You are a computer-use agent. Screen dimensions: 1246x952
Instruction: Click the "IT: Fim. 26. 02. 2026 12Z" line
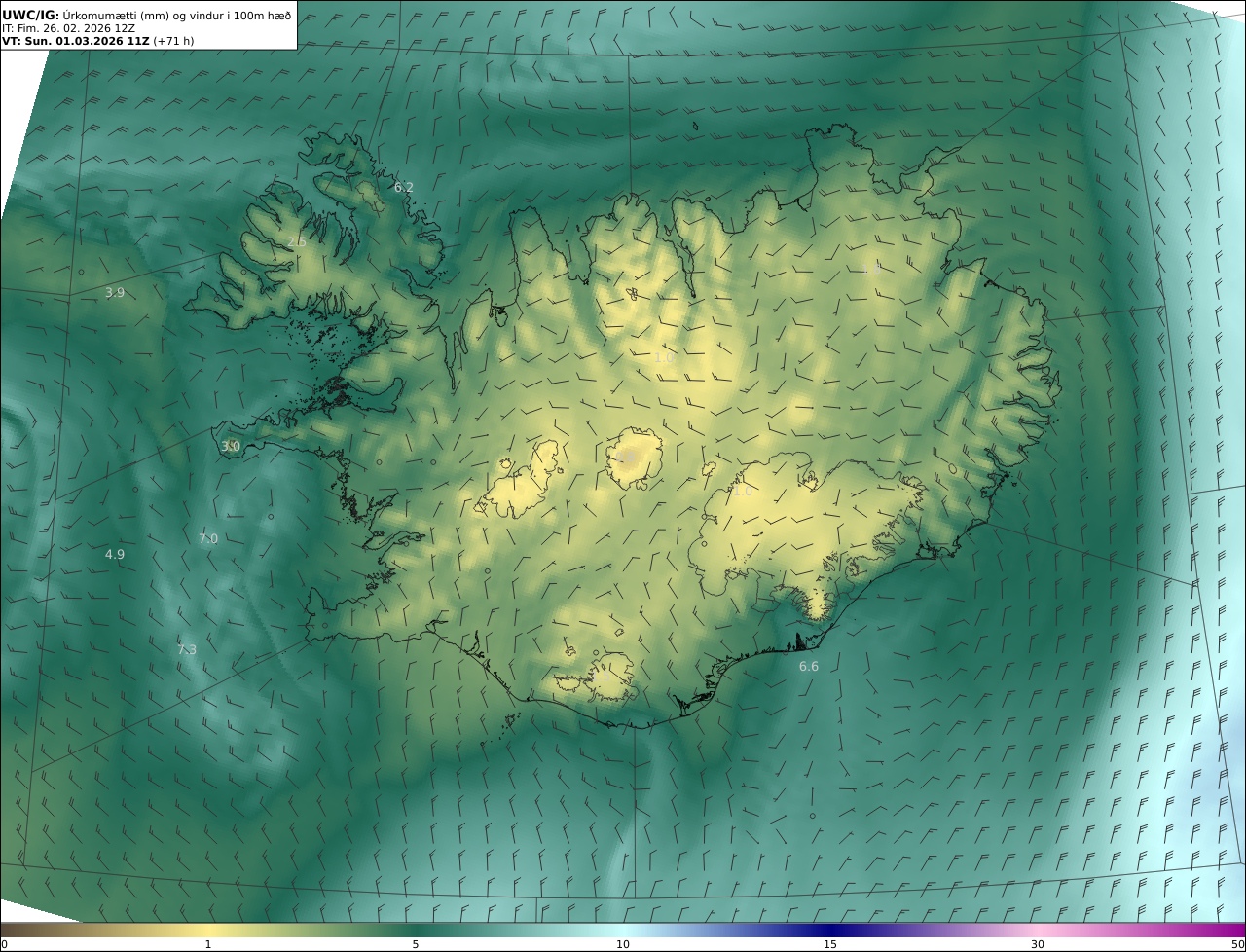(68, 28)
